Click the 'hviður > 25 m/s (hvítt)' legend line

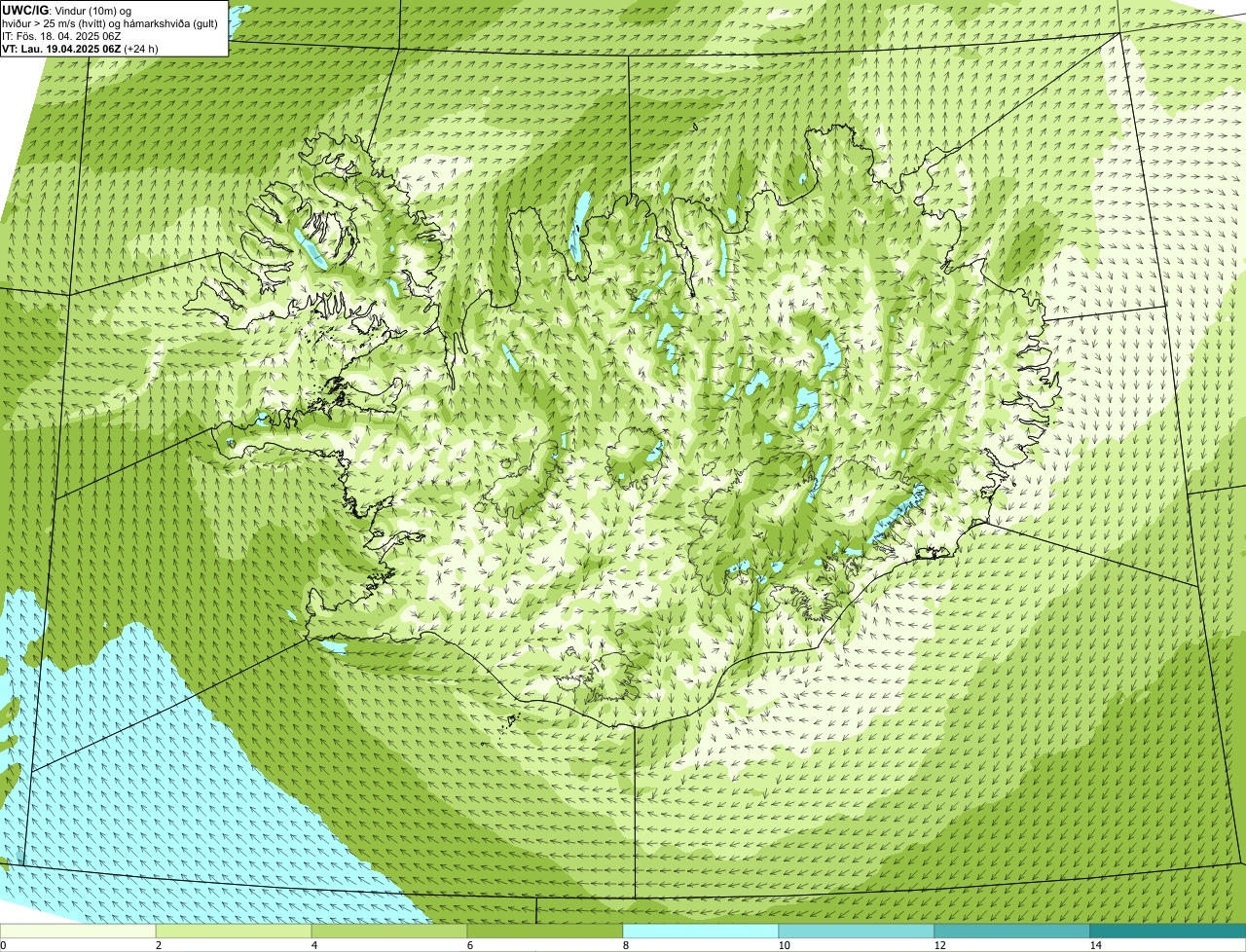pos(109,23)
